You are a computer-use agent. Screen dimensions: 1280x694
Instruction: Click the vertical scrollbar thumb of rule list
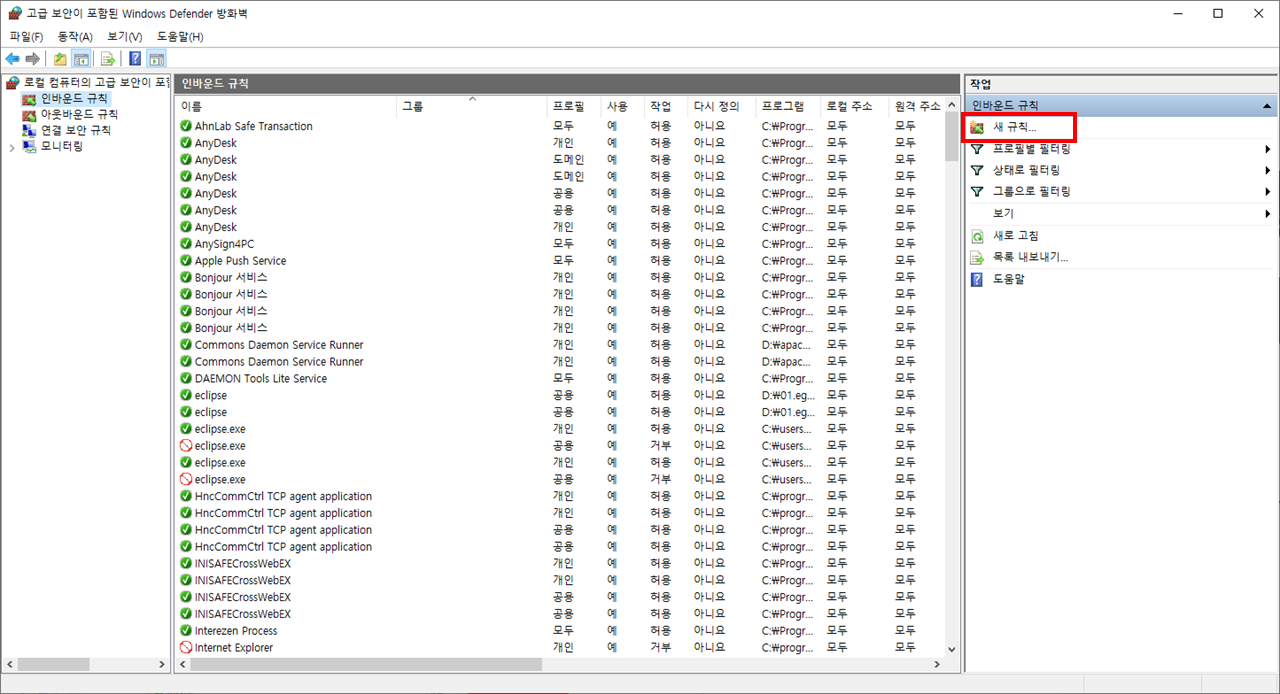click(952, 137)
